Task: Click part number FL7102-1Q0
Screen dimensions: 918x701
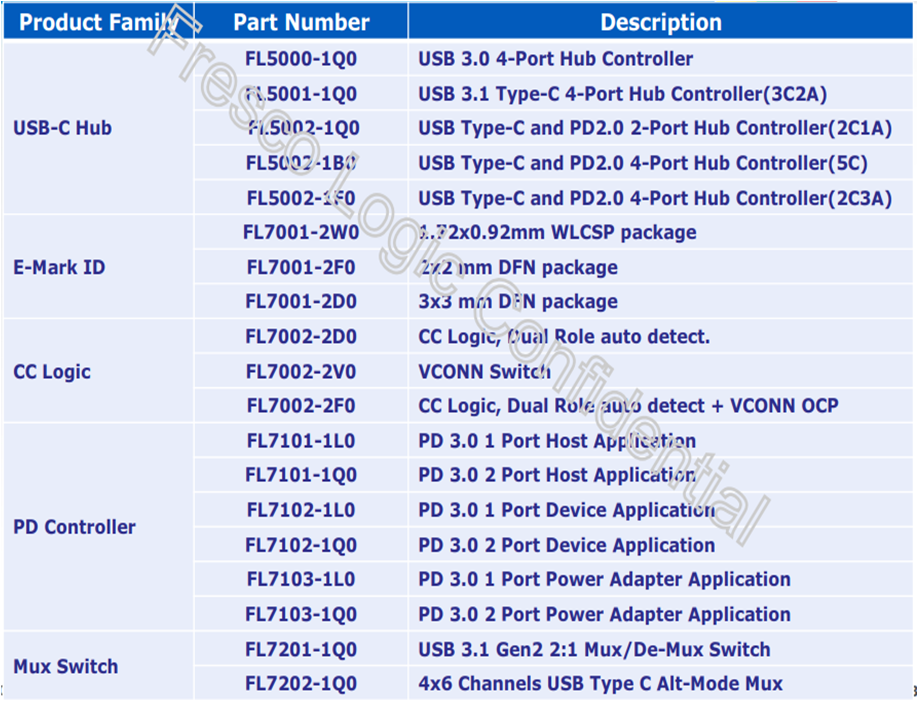Action: [301, 545]
